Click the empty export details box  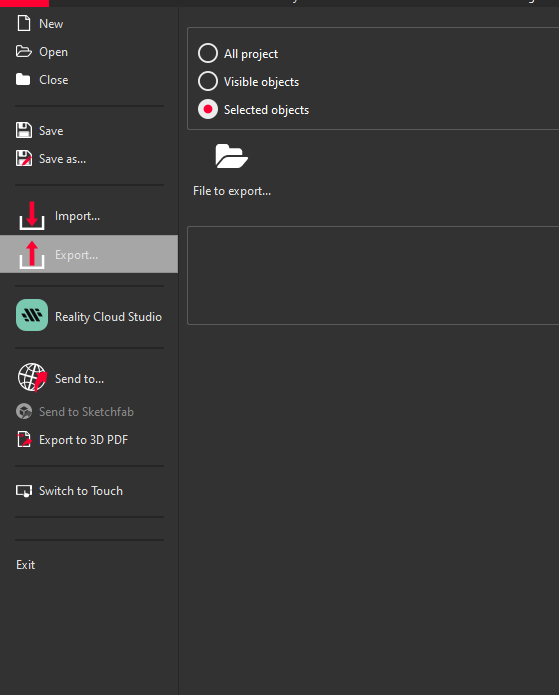[x=373, y=275]
